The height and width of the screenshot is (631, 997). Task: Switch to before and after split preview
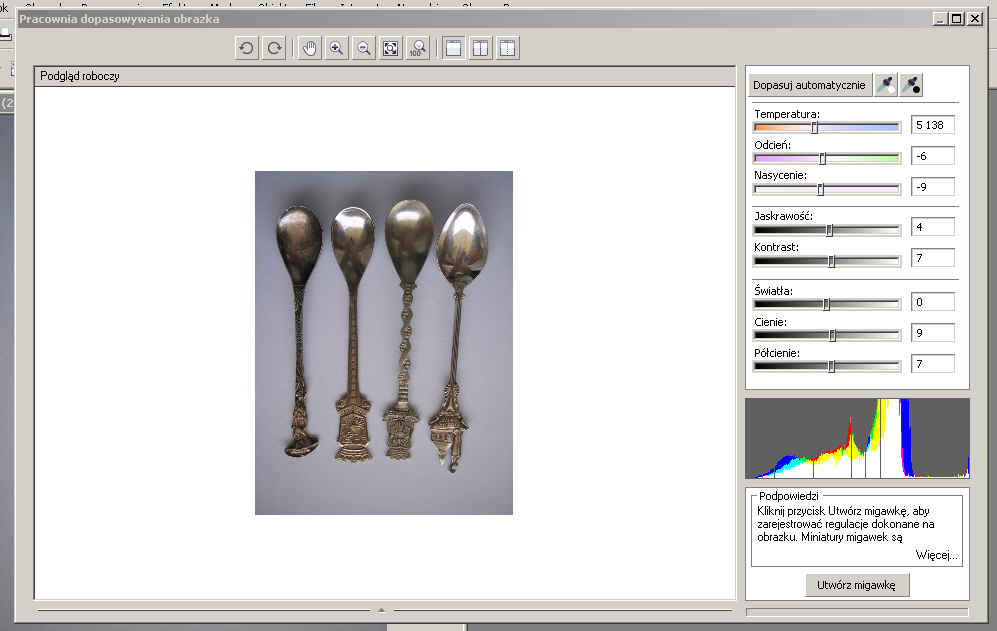[508, 48]
